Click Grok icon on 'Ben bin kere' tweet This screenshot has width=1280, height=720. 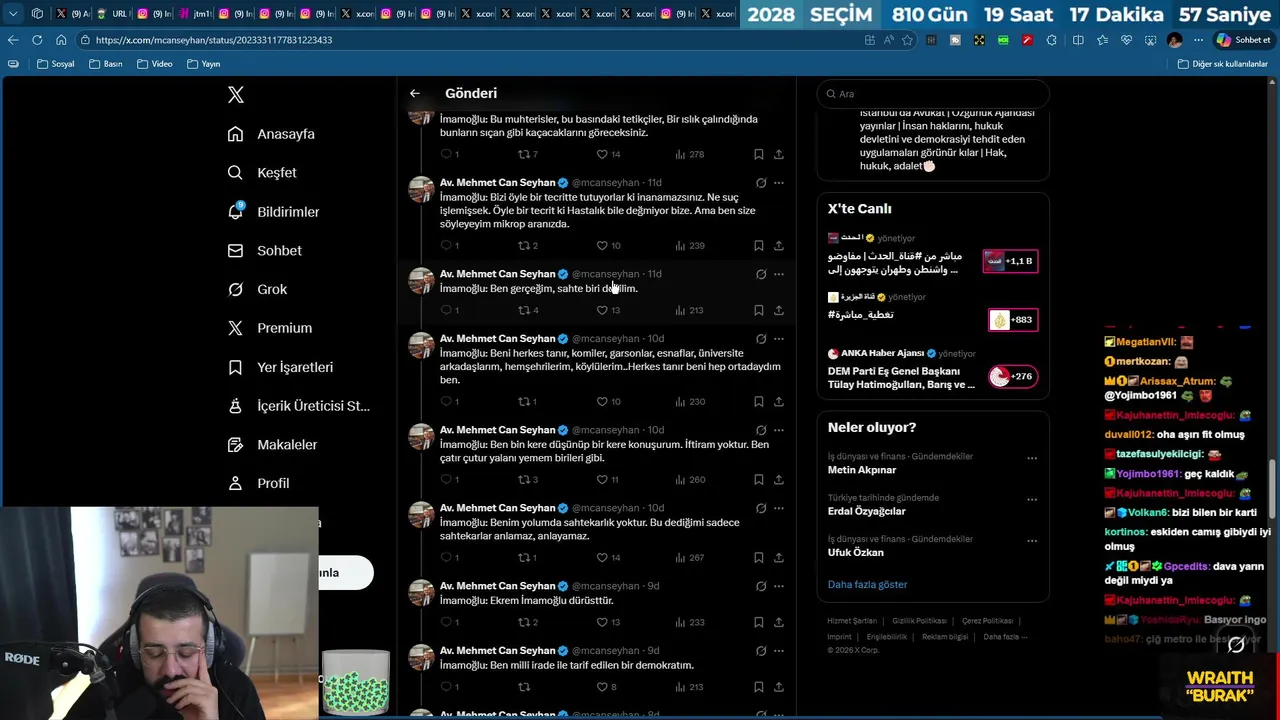pyautogui.click(x=761, y=430)
